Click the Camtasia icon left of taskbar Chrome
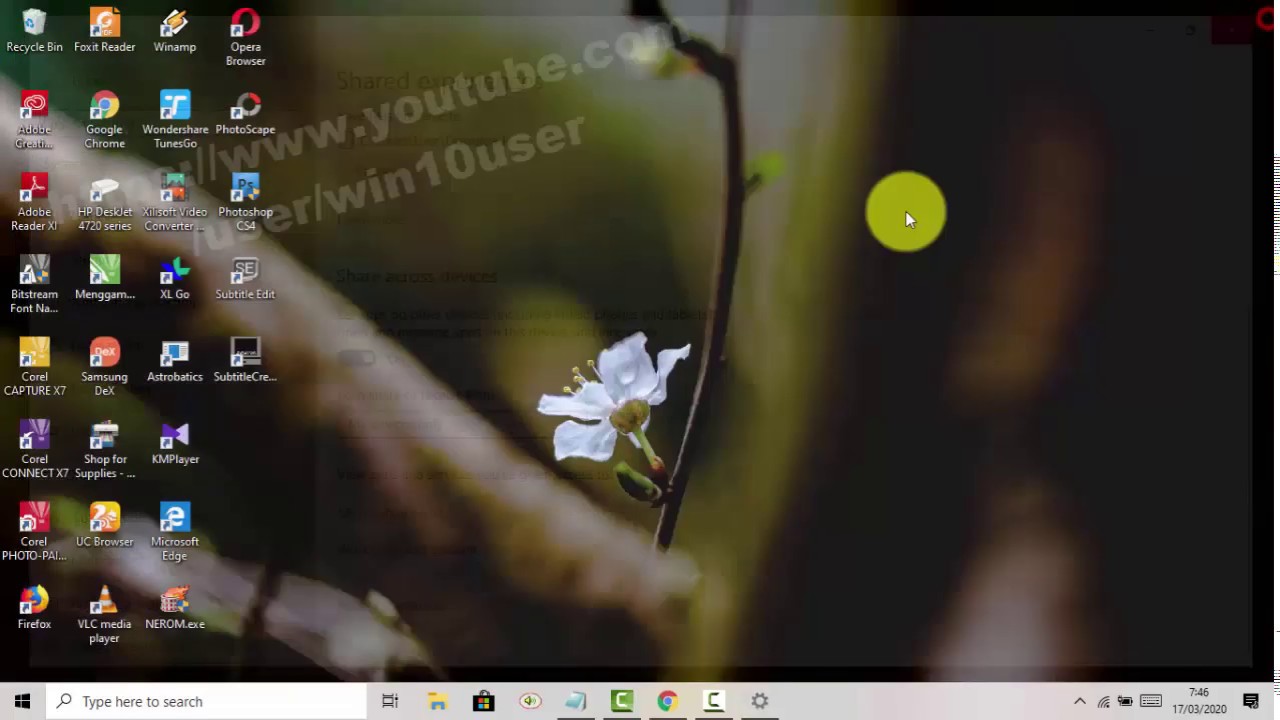 click(x=622, y=701)
